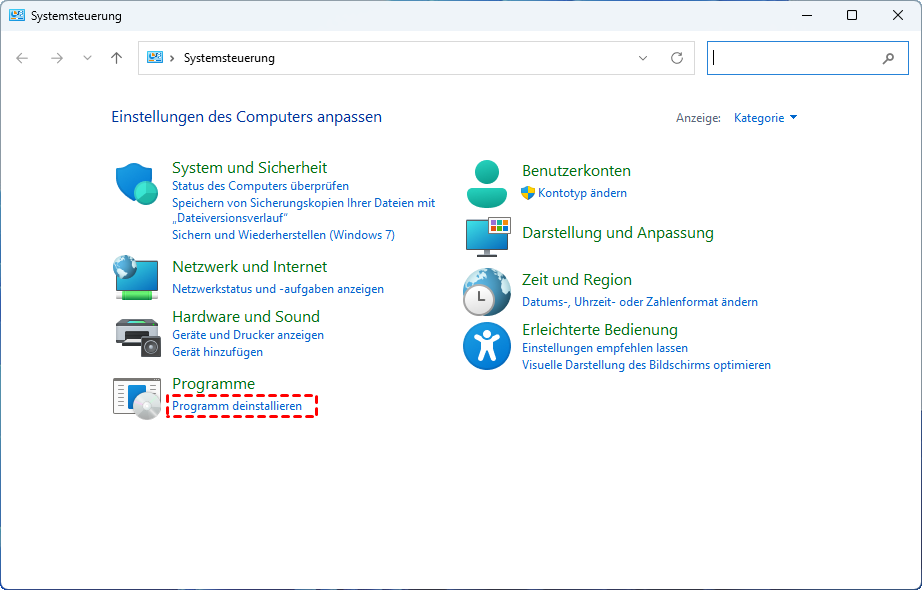Expand the address bar history dropdown

pyautogui.click(x=643, y=58)
